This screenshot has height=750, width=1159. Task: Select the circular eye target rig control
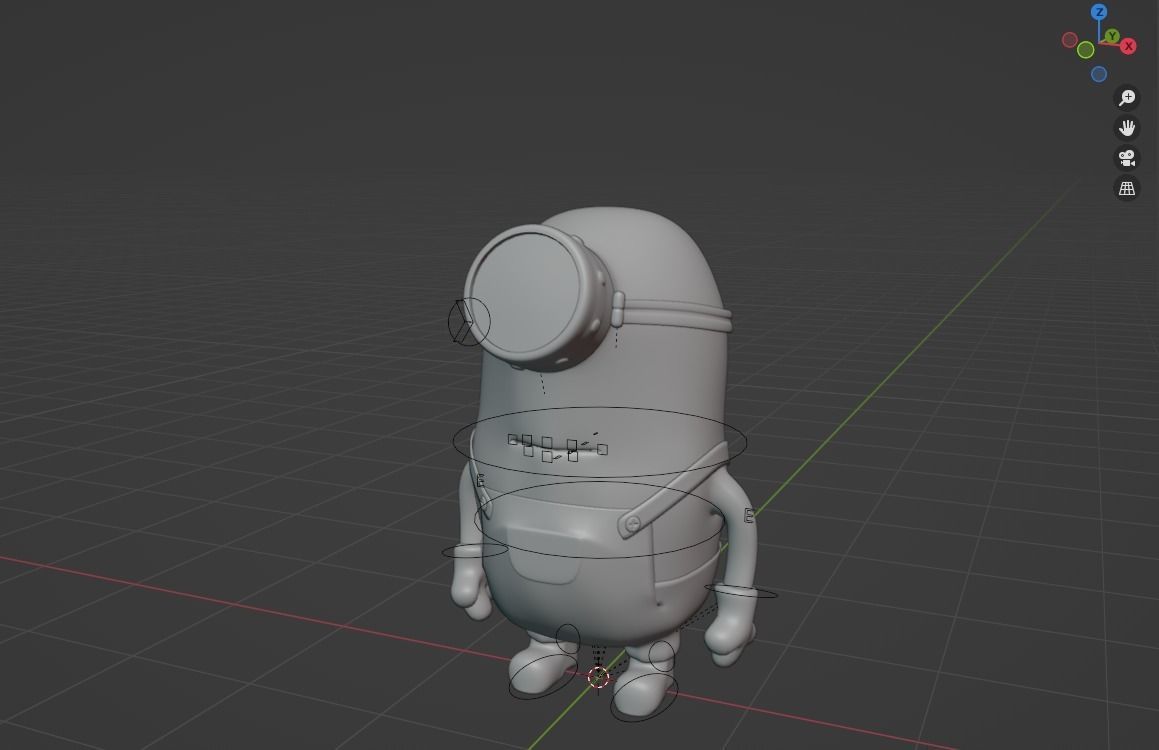pyautogui.click(x=469, y=321)
